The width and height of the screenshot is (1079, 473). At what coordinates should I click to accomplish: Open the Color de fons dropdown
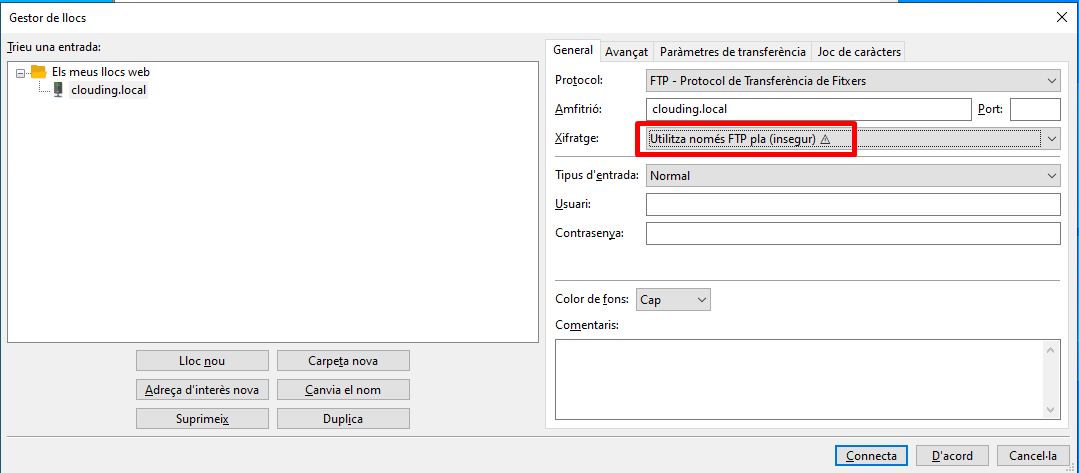(x=673, y=299)
